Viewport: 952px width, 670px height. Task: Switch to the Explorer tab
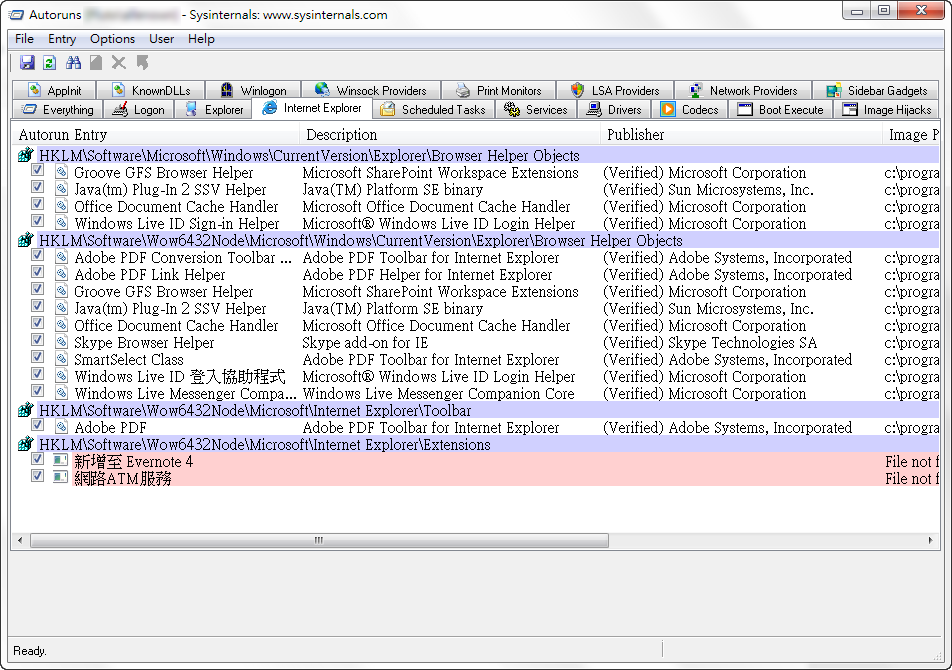point(213,110)
